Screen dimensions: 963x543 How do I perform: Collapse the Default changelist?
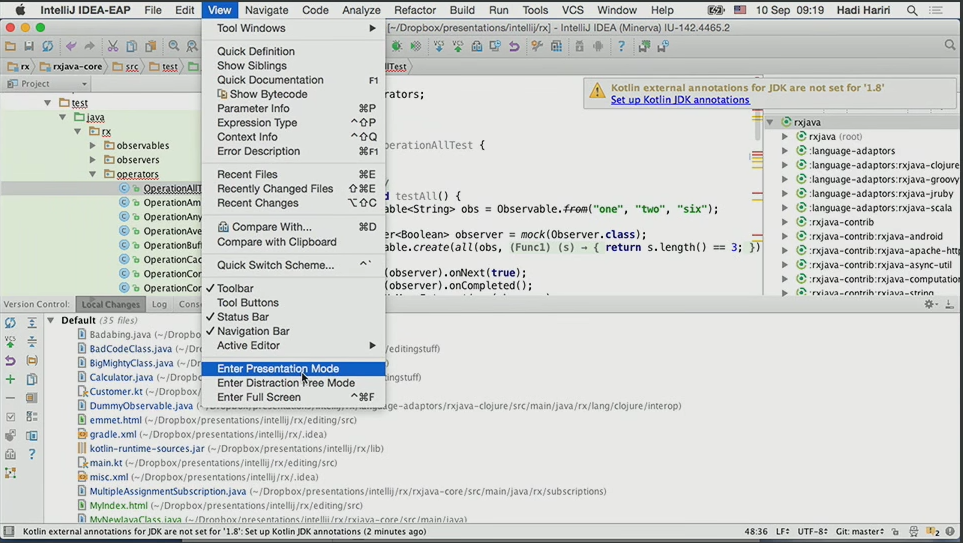coord(51,320)
